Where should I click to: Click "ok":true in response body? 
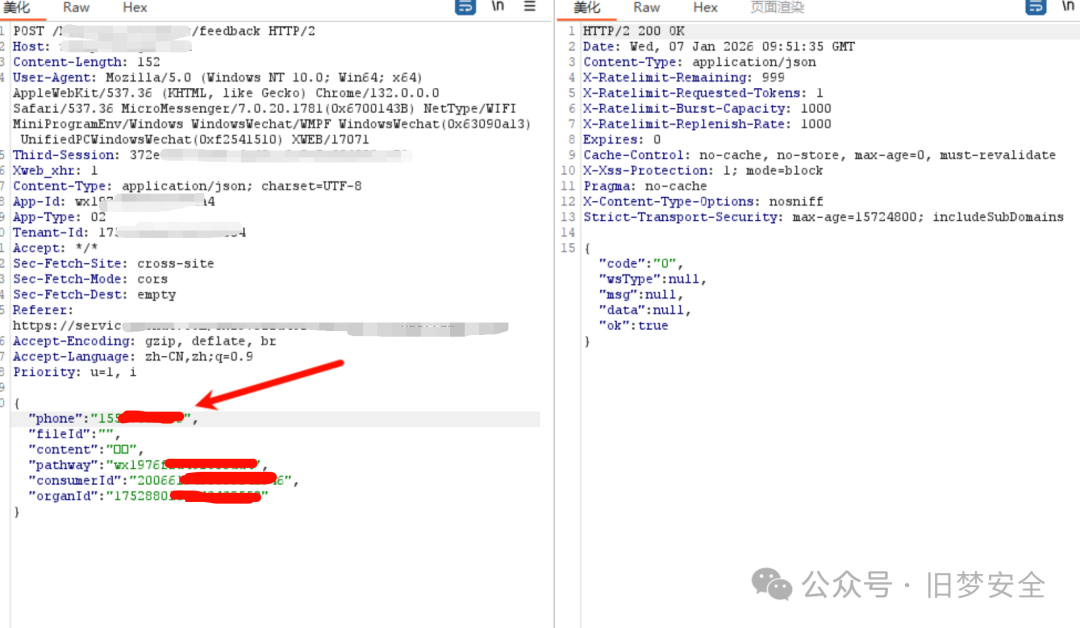[634, 326]
